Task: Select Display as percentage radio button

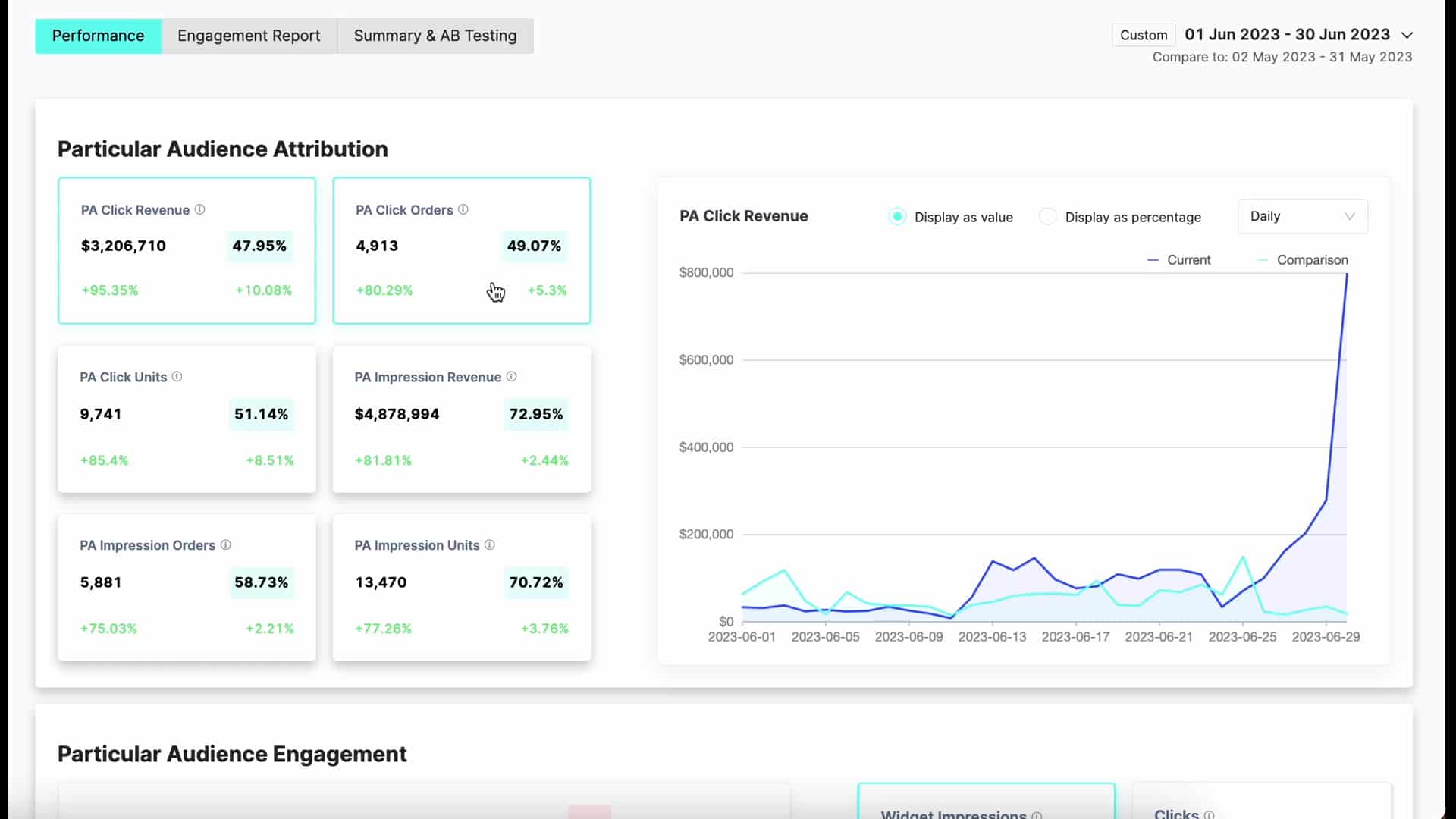Action: click(x=1047, y=217)
